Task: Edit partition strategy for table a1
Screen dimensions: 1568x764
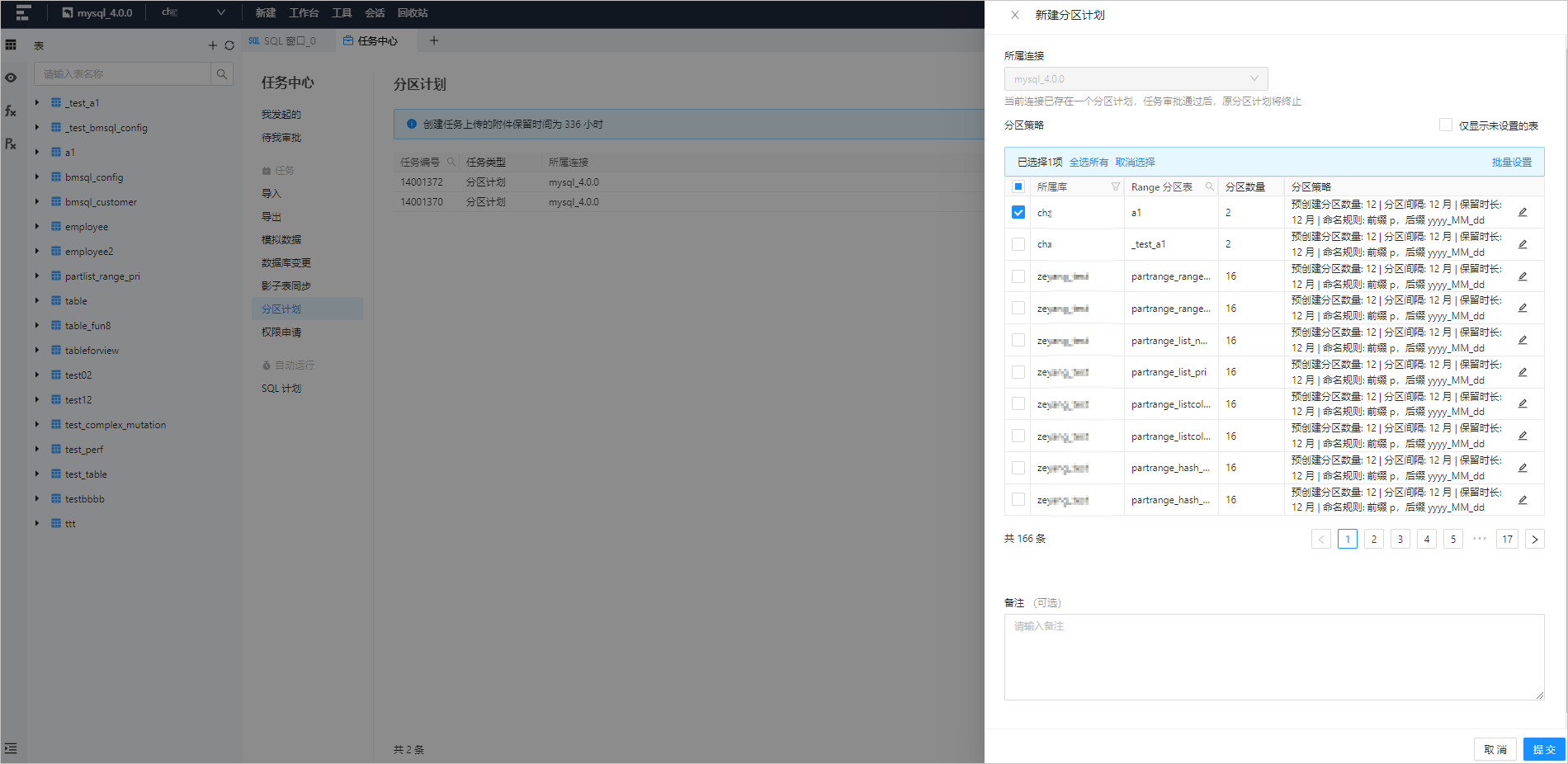Action: pos(1523,212)
